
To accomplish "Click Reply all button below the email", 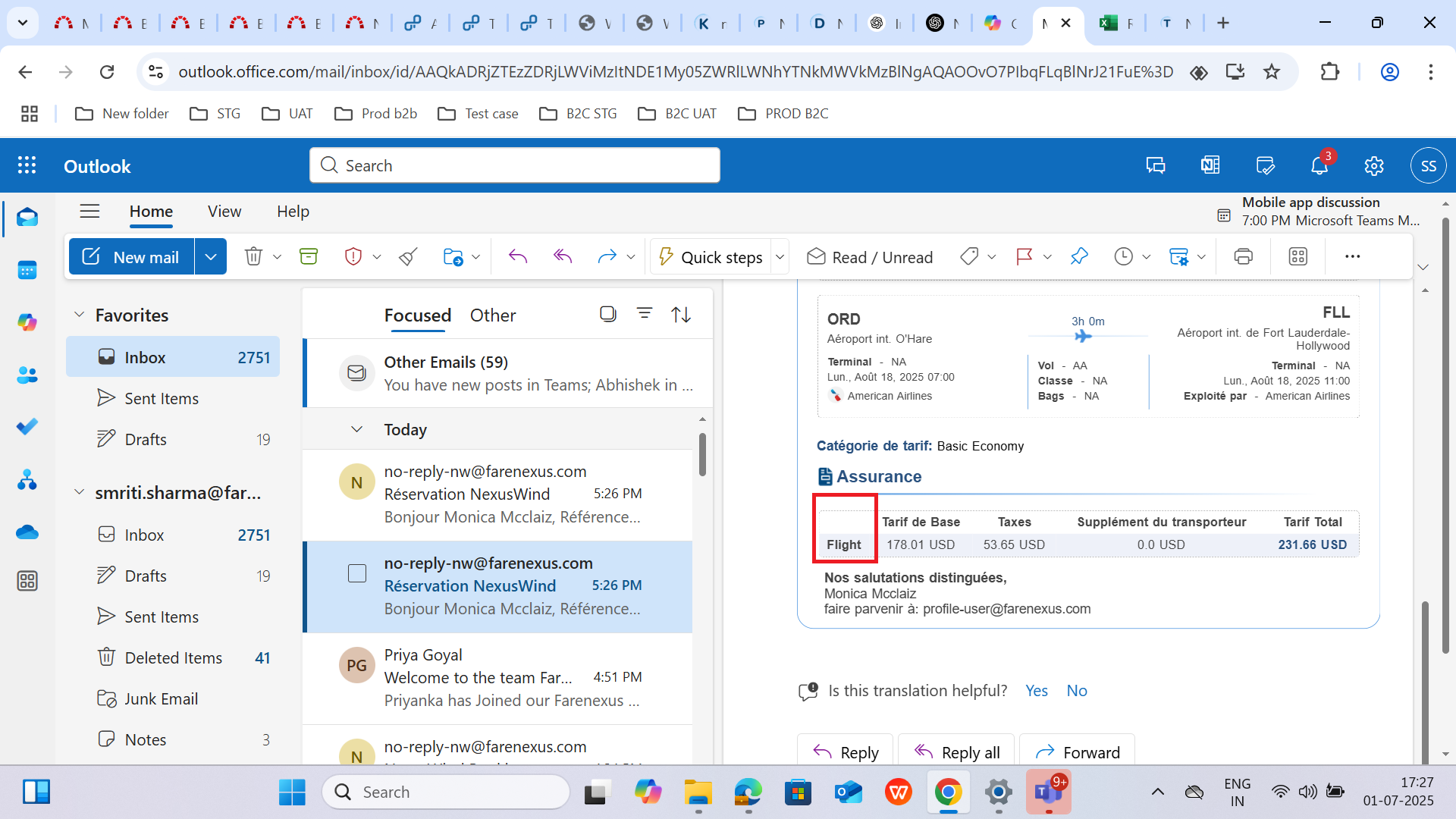I will [957, 752].
